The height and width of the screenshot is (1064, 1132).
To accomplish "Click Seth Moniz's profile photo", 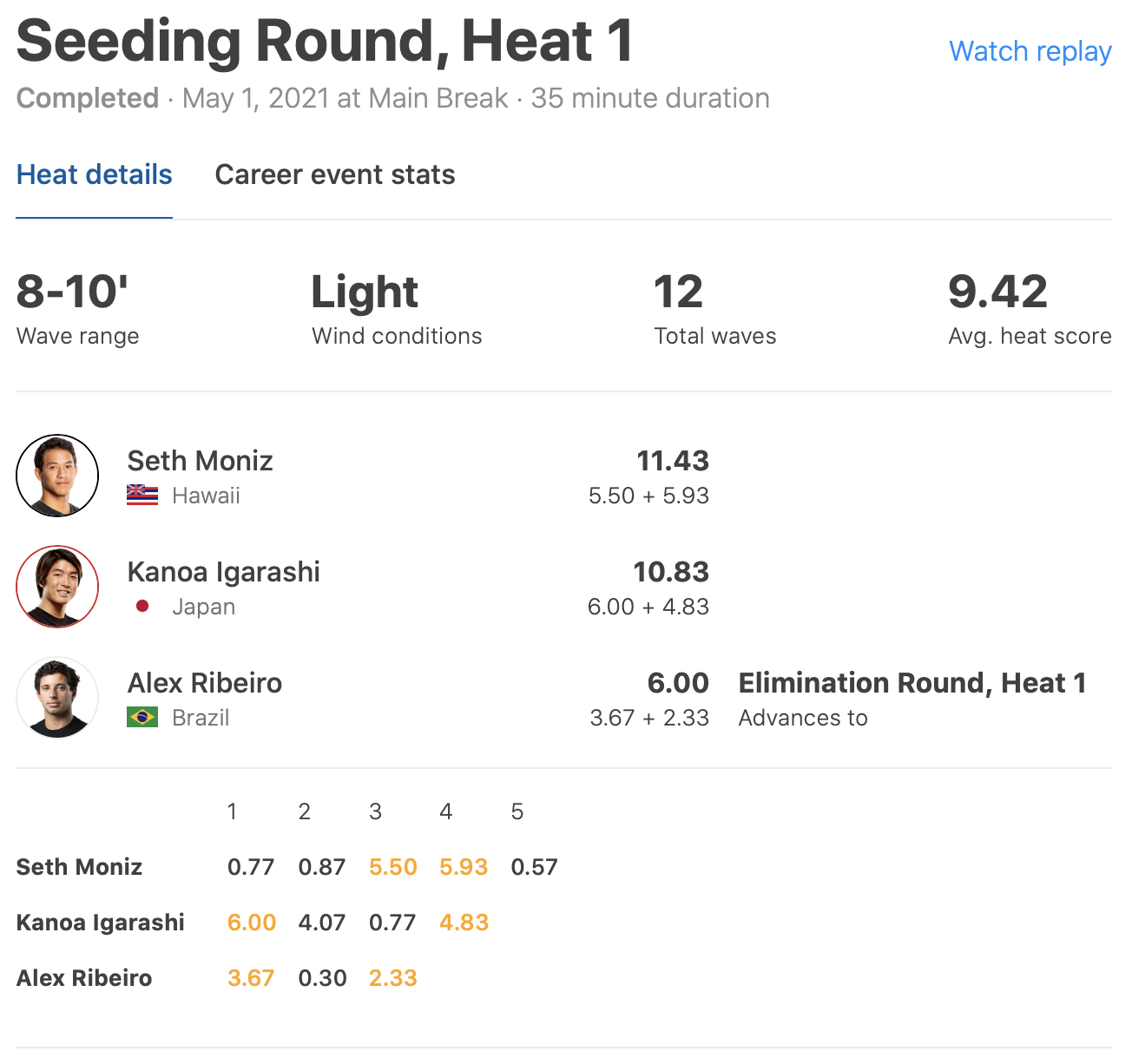I will 57,476.
